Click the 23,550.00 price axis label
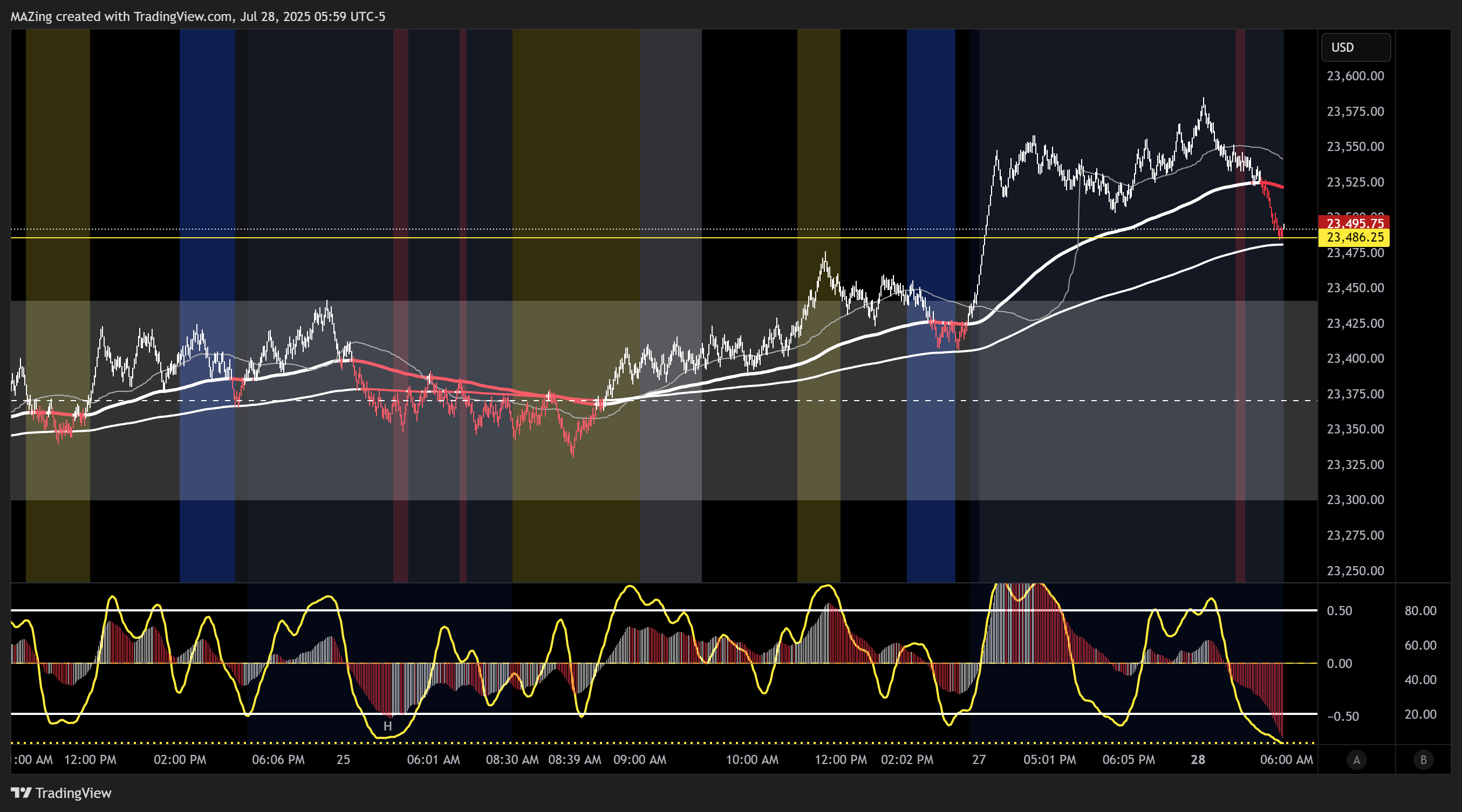Image resolution: width=1462 pixels, height=812 pixels. point(1355,146)
